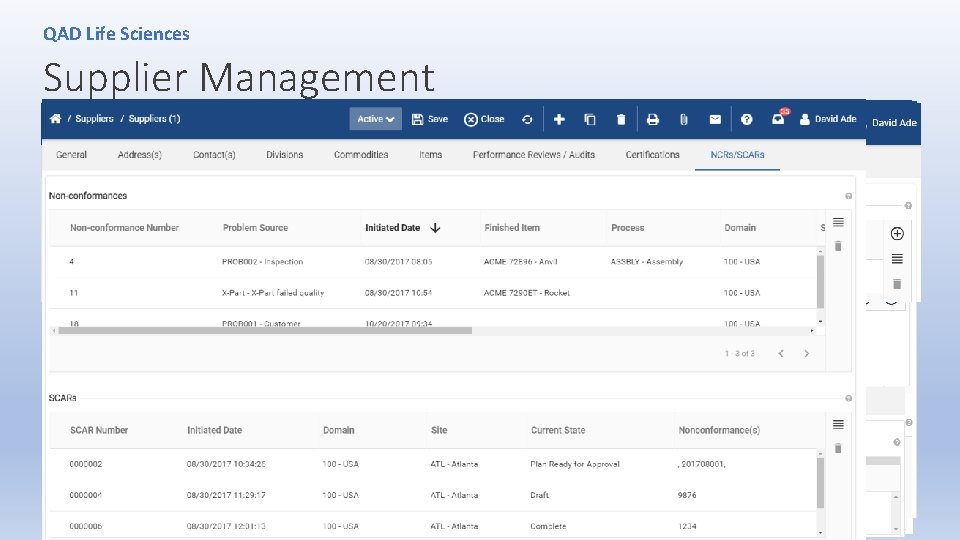This screenshot has width=960, height=540.
Task: Click Plan Ready for Approval state cell
Action: (x=575, y=465)
